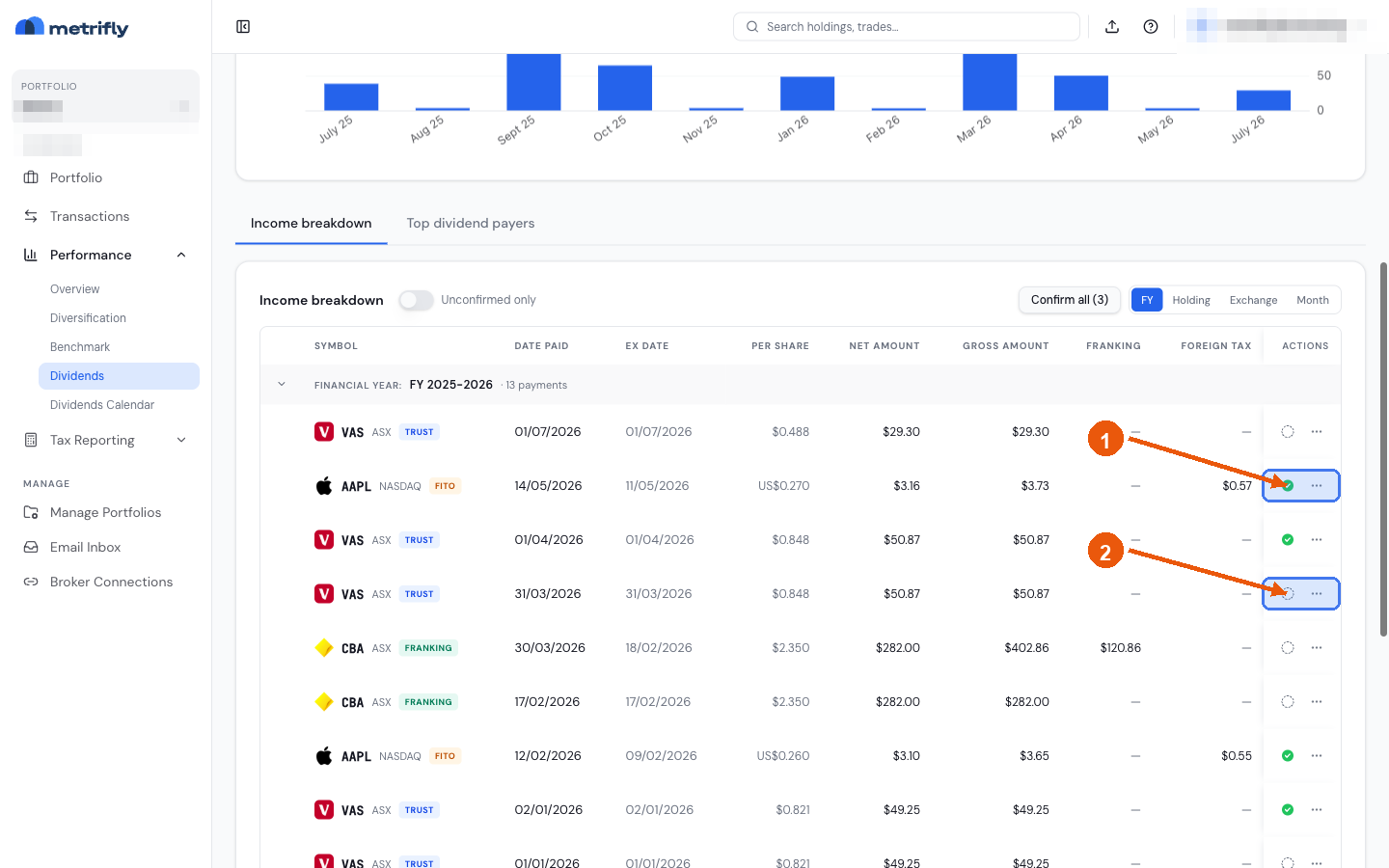The height and width of the screenshot is (868, 1389).
Task: Click the CBA logo in the 30/03/2026 row
Action: pyautogui.click(x=324, y=648)
